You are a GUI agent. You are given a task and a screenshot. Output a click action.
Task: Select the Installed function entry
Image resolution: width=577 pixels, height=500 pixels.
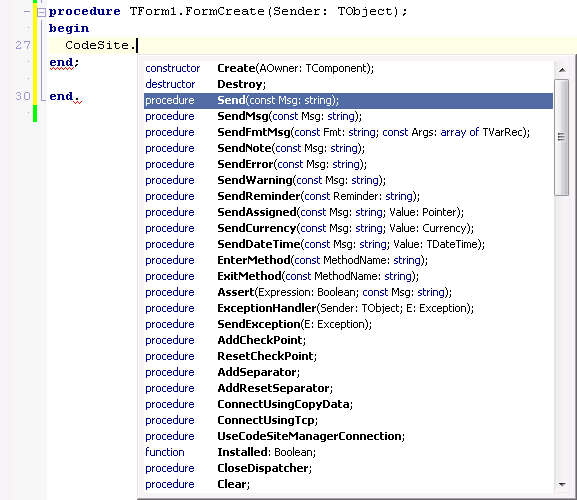(x=348, y=452)
